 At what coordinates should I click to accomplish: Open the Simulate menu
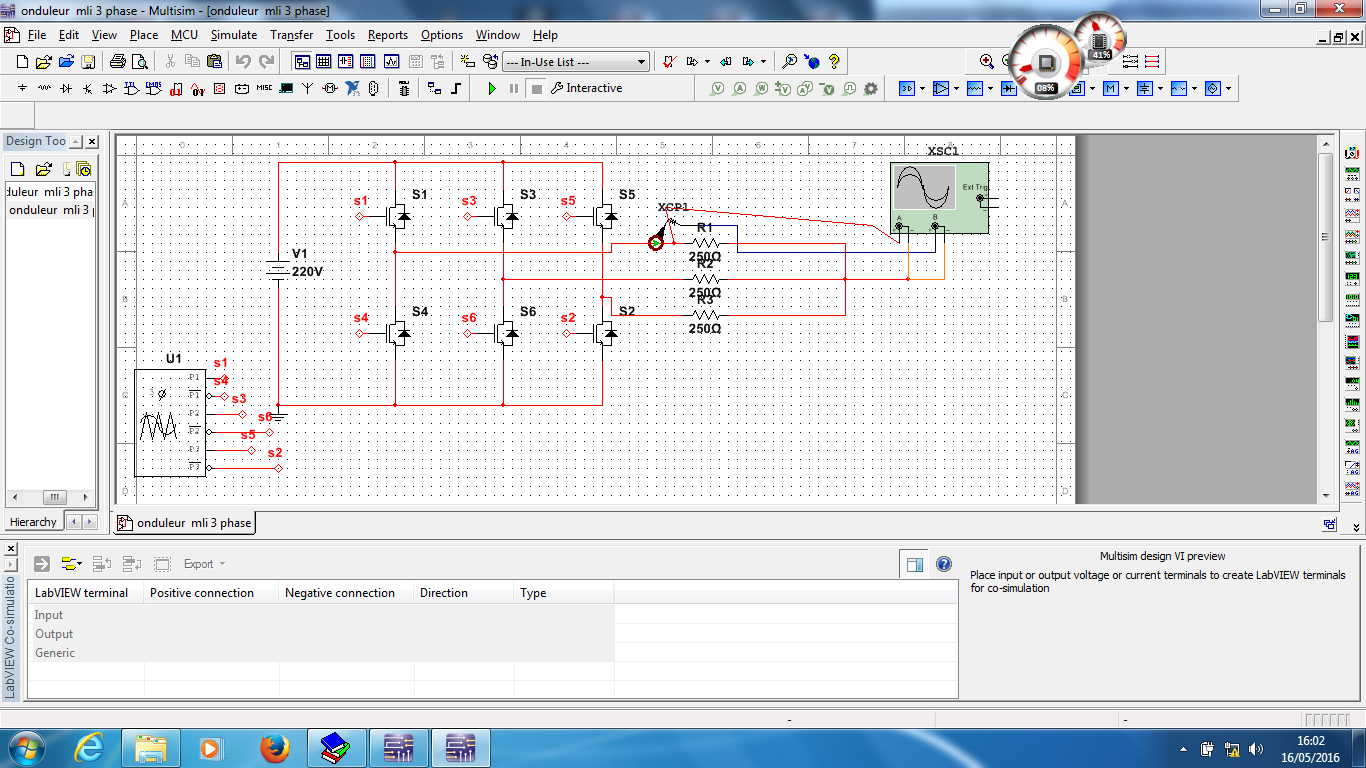(x=233, y=35)
